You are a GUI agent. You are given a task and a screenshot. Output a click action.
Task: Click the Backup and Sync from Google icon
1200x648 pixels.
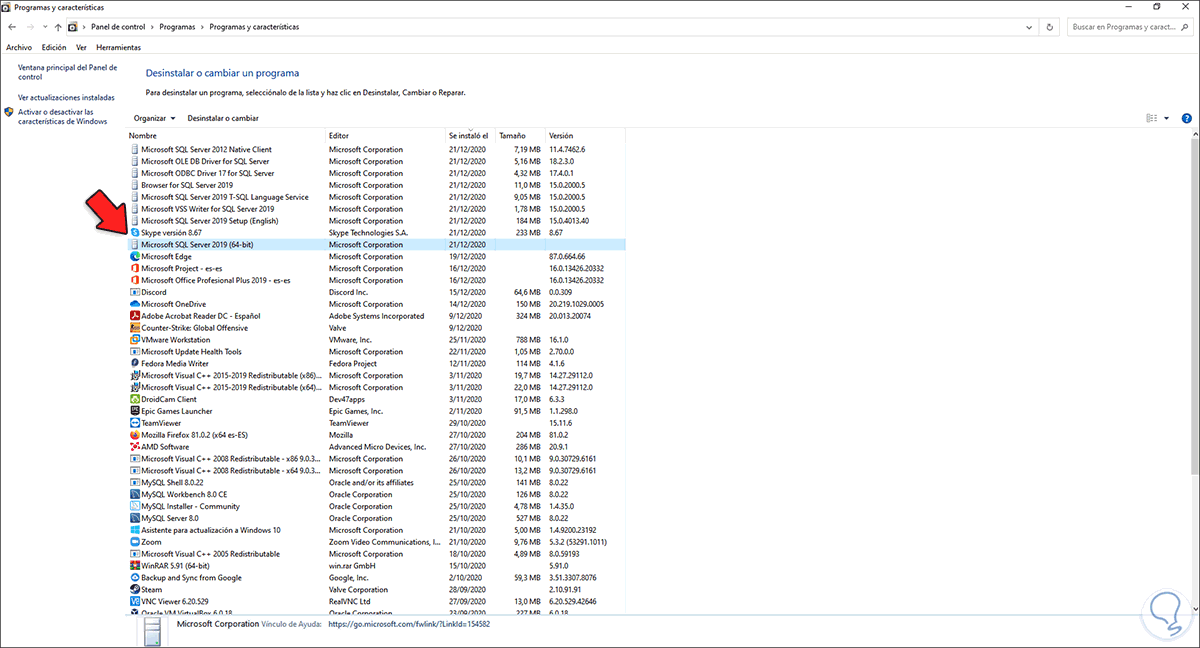pyautogui.click(x=135, y=578)
